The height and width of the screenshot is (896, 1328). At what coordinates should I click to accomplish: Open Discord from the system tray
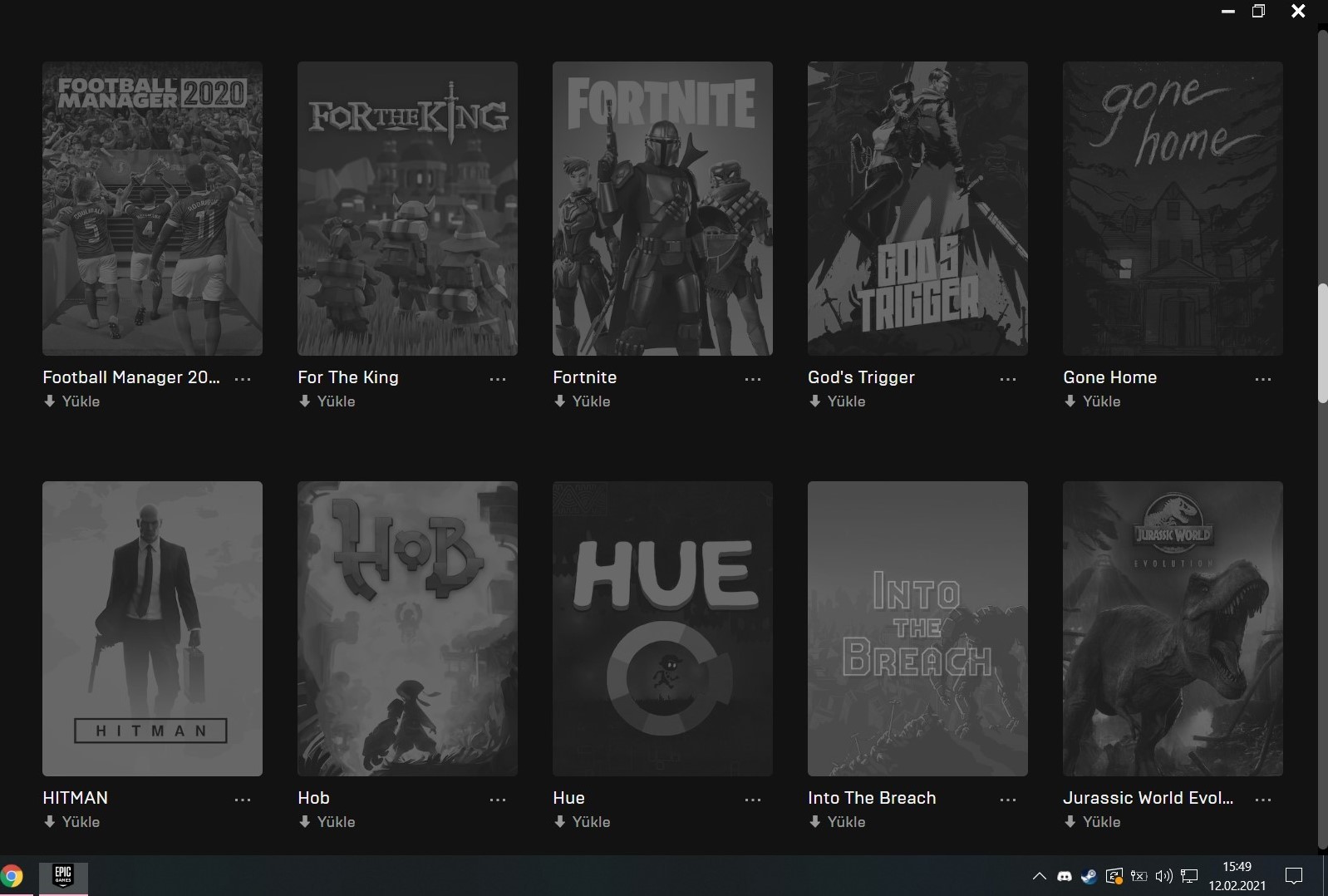point(1065,876)
